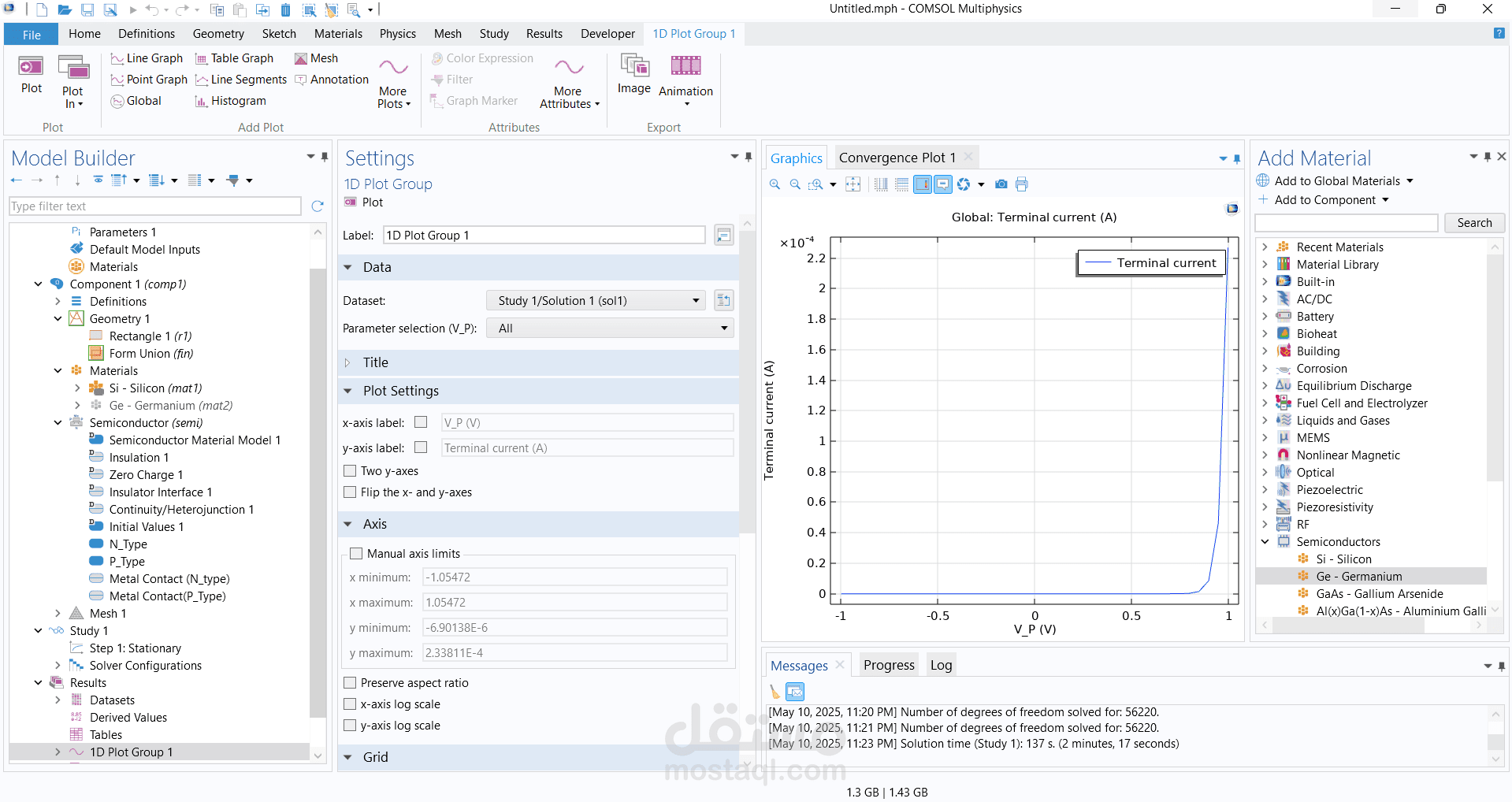The width and height of the screenshot is (1512, 802).
Task: Enable Manual axis limits checkbox
Action: tap(356, 554)
